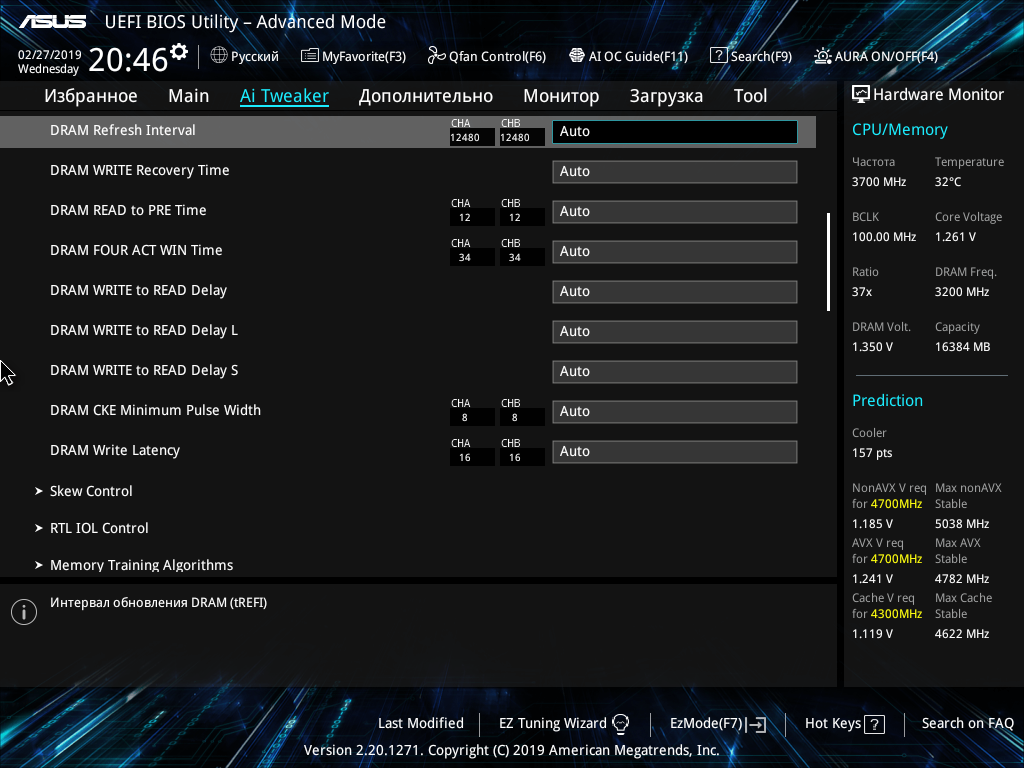Click DRAM CKE Minimum Pulse Width field
Screen dimensions: 1024x768
pyautogui.click(x=675, y=411)
